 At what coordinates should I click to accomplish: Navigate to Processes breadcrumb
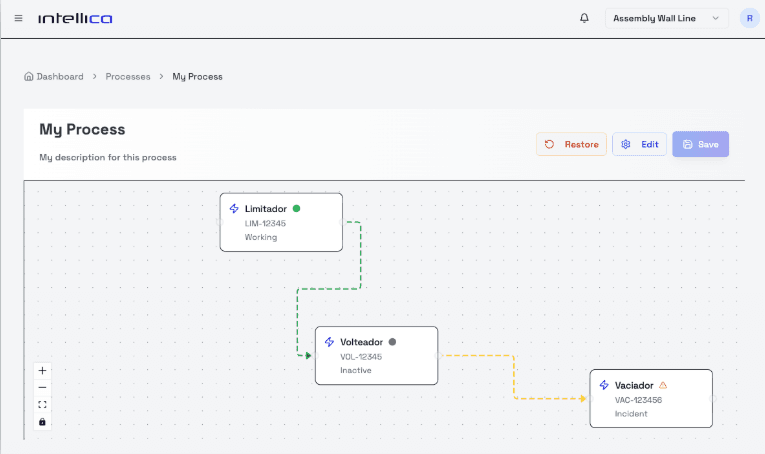coord(128,76)
